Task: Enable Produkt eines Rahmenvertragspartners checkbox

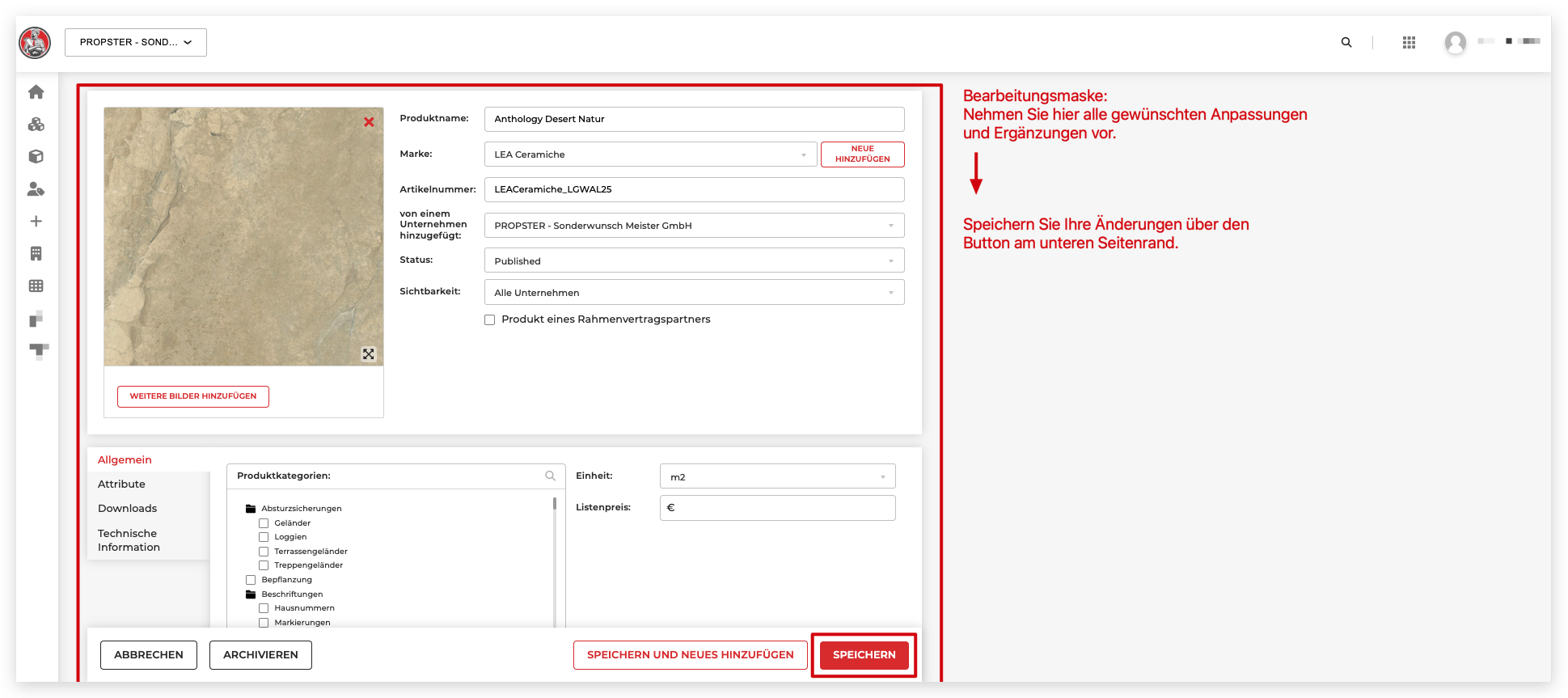Action: pyautogui.click(x=489, y=319)
